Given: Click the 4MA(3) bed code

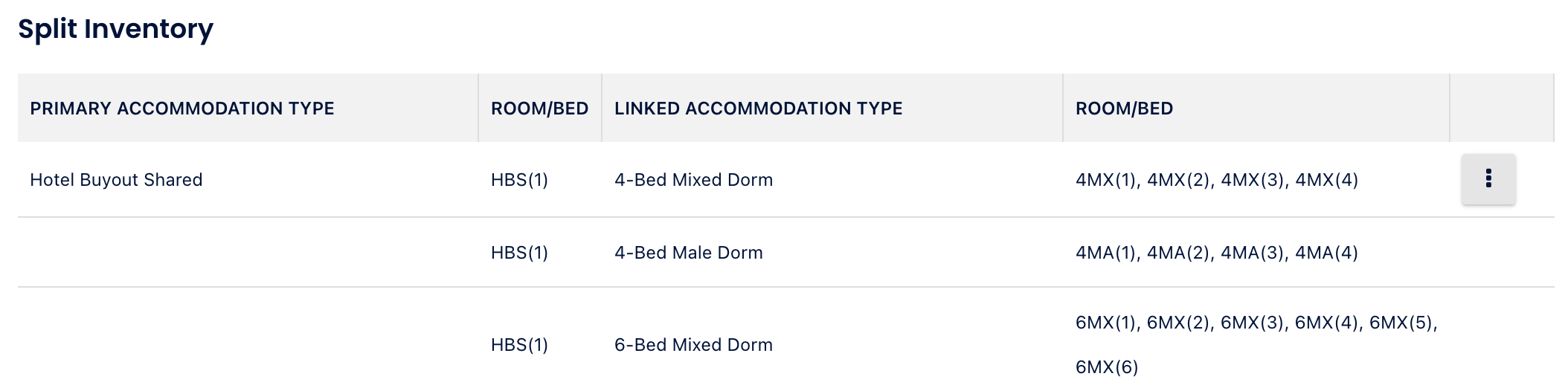Looking at the screenshot, I should click(x=1253, y=253).
